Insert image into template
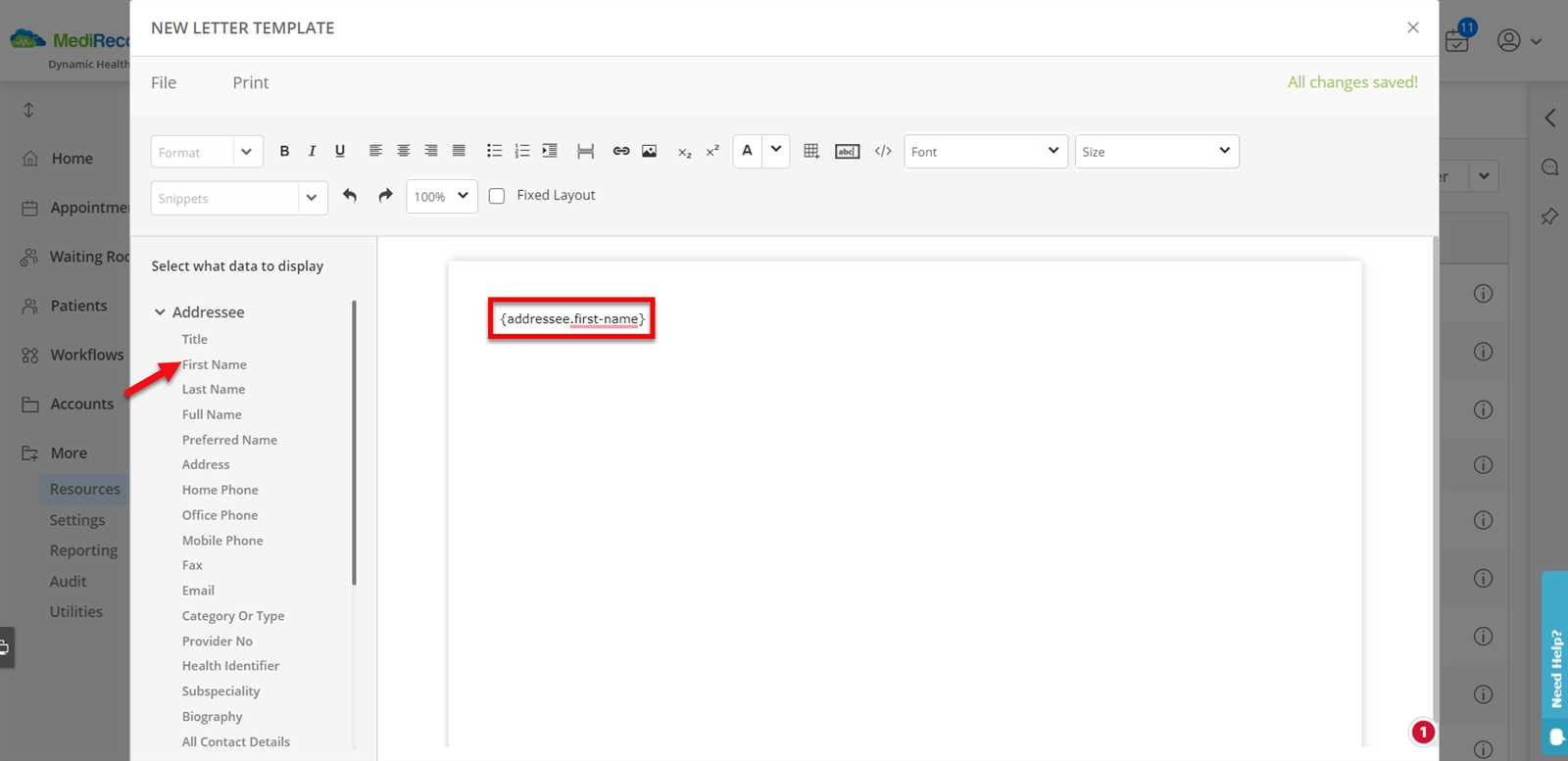The image size is (1568, 761). coord(649,151)
